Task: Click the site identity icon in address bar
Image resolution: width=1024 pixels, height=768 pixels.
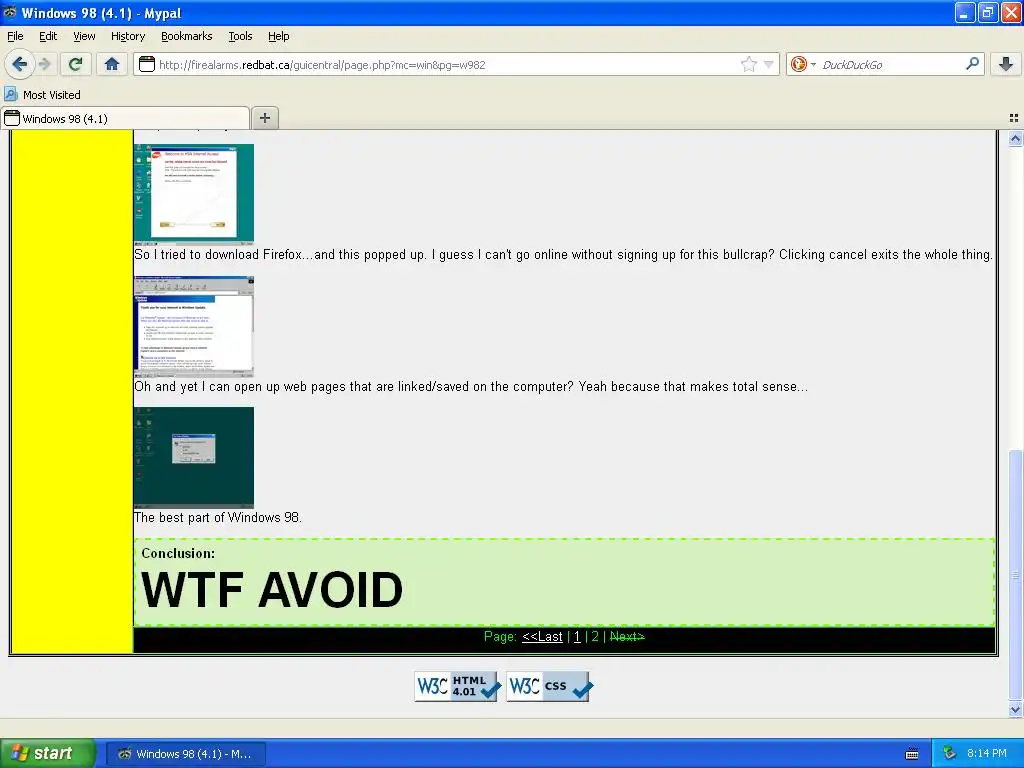Action: (147, 64)
